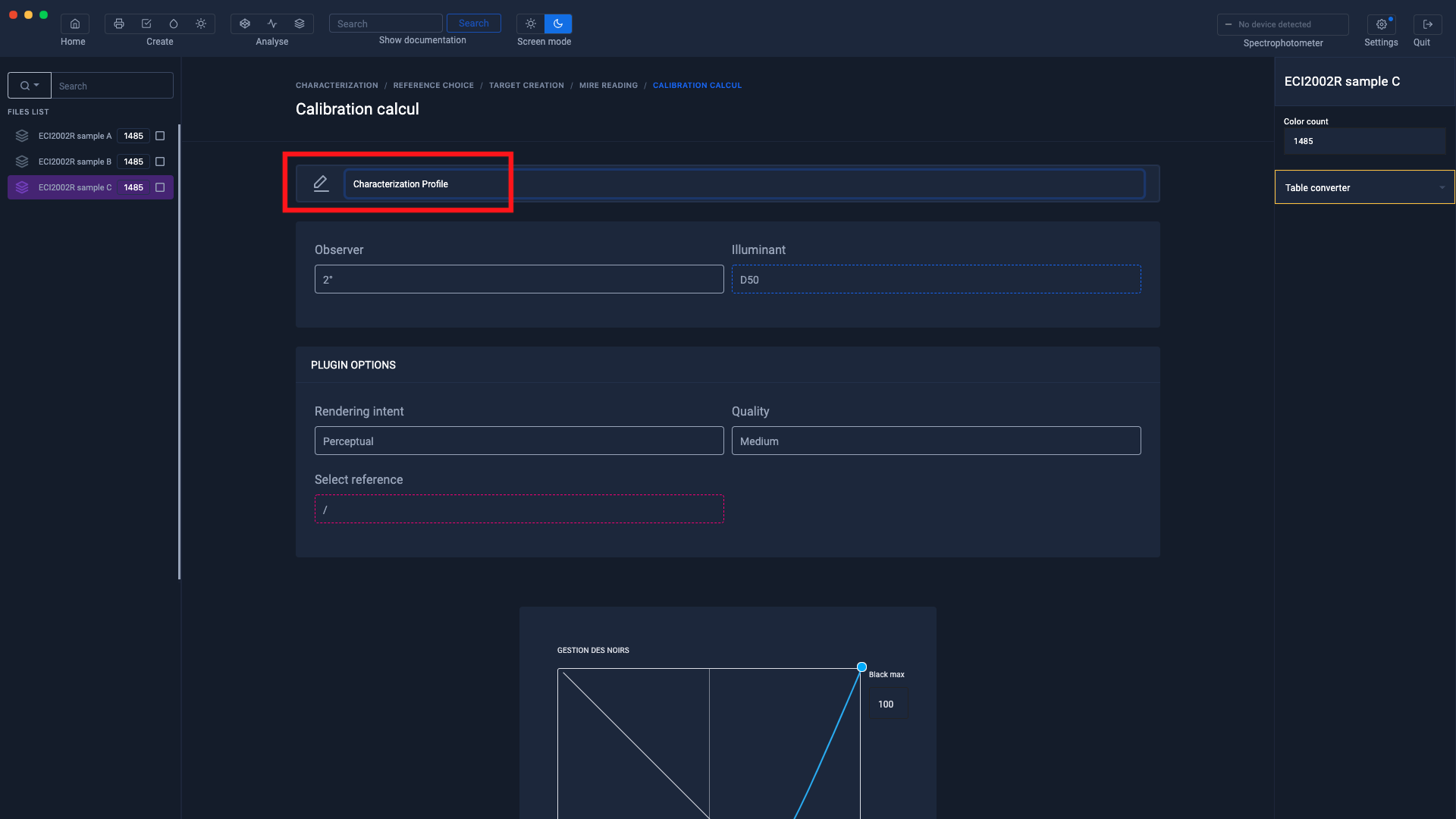Screen dimensions: 1456x819
Task: Click the ECI2002R sample C panel title
Action: 1342,81
